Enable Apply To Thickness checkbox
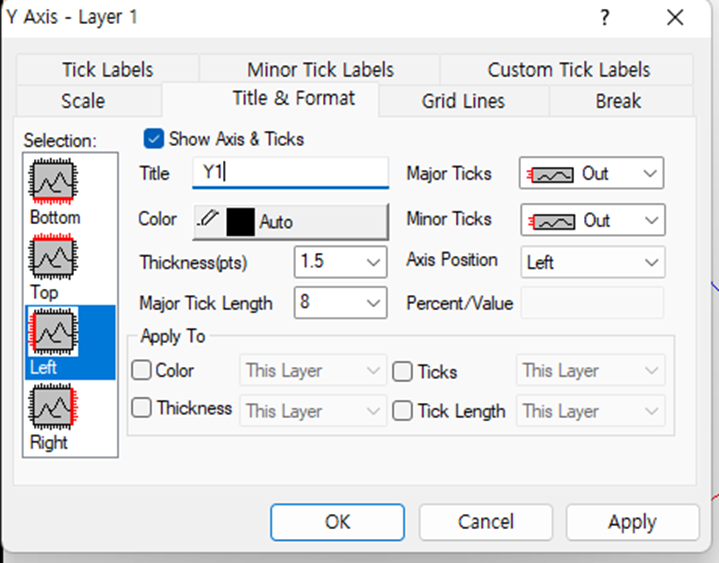The image size is (719, 563). click(x=141, y=408)
